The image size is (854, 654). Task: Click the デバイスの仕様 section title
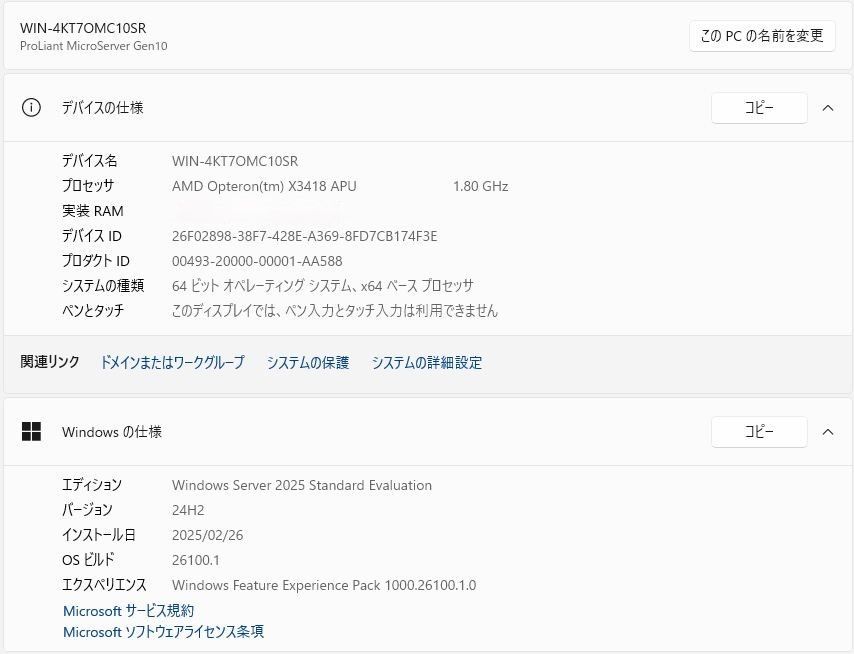click(x=102, y=108)
